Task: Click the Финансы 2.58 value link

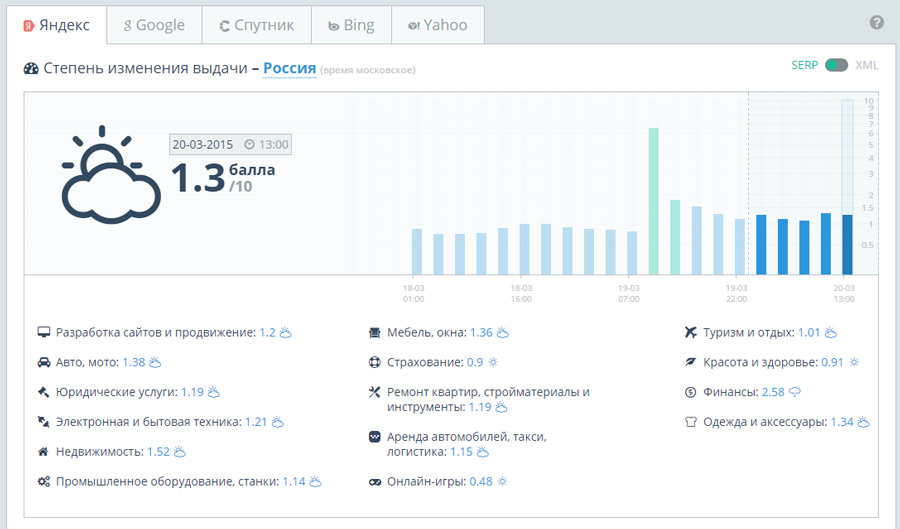Action: 773,392
